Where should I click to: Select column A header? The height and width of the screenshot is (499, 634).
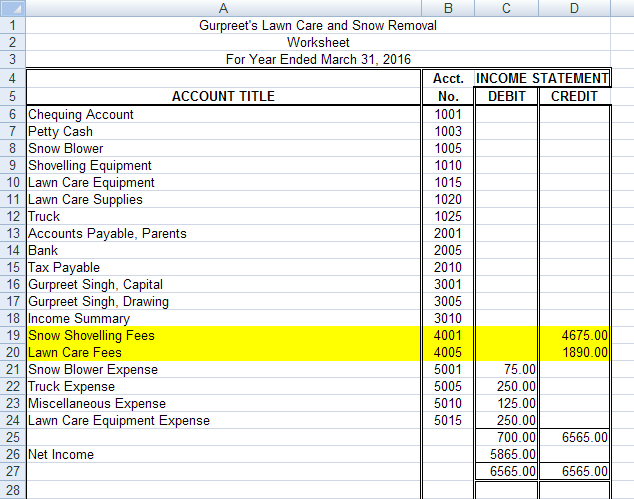coord(223,8)
